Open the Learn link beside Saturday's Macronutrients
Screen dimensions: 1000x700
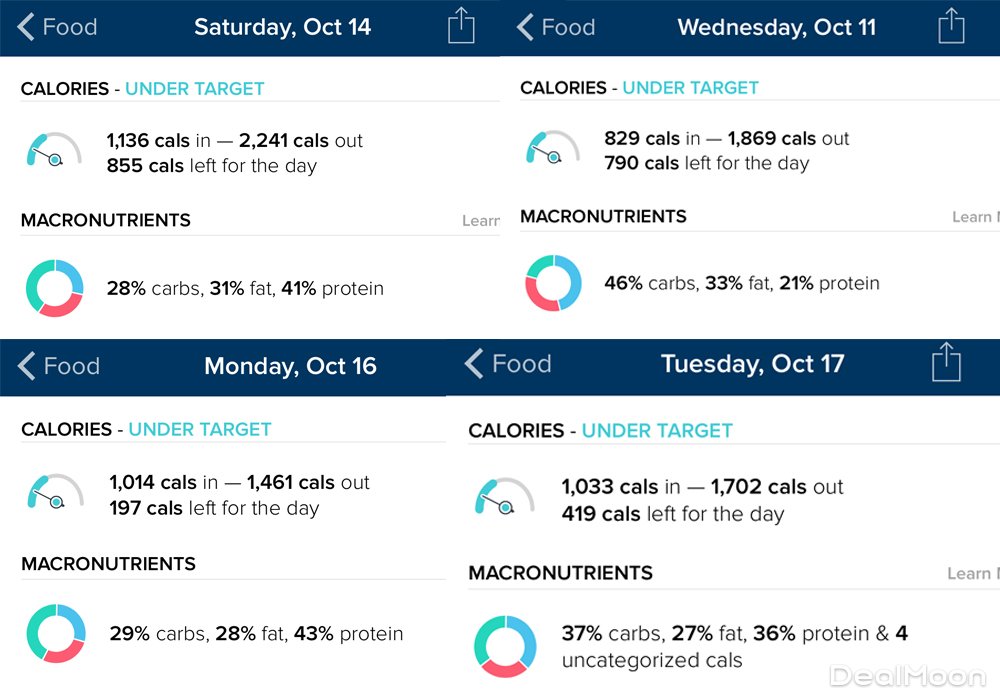coord(481,221)
